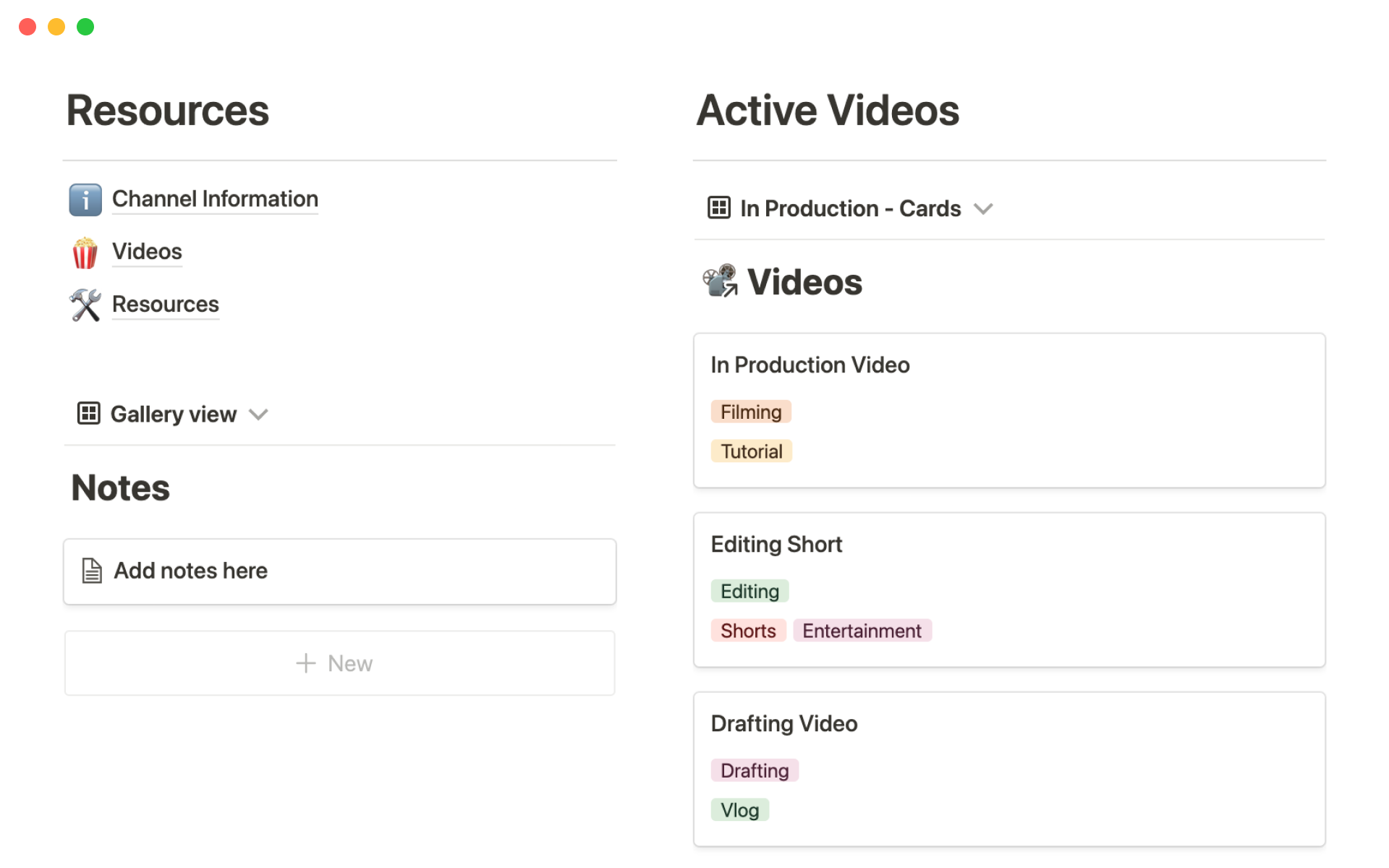This screenshot has width=1389, height=868.
Task: Expand the In Production - Cards chevron
Action: 983,209
